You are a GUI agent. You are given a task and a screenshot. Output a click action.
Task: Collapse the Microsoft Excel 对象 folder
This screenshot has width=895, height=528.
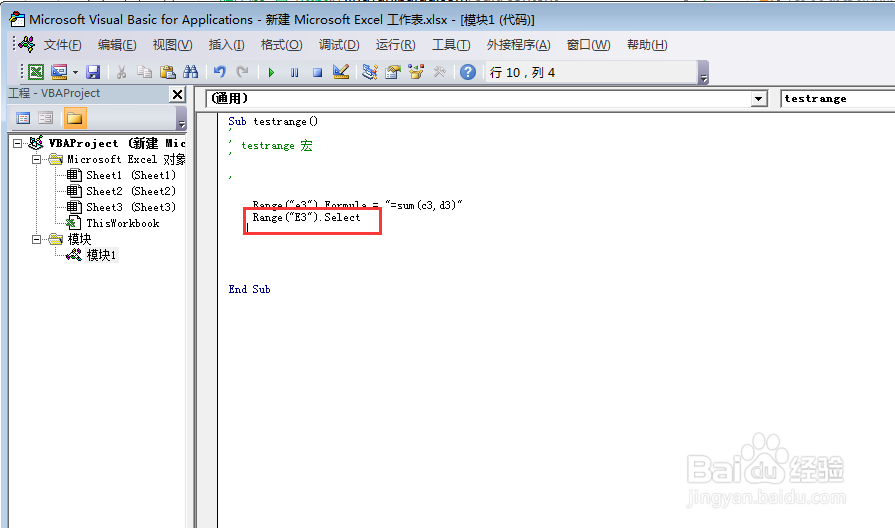pos(37,159)
